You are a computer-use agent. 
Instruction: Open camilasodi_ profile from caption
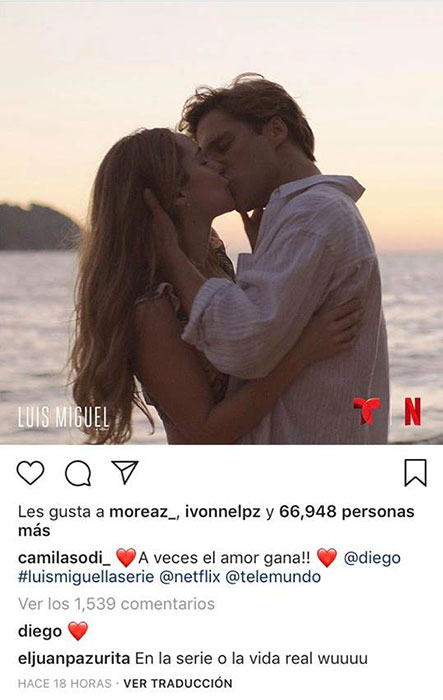(64, 558)
